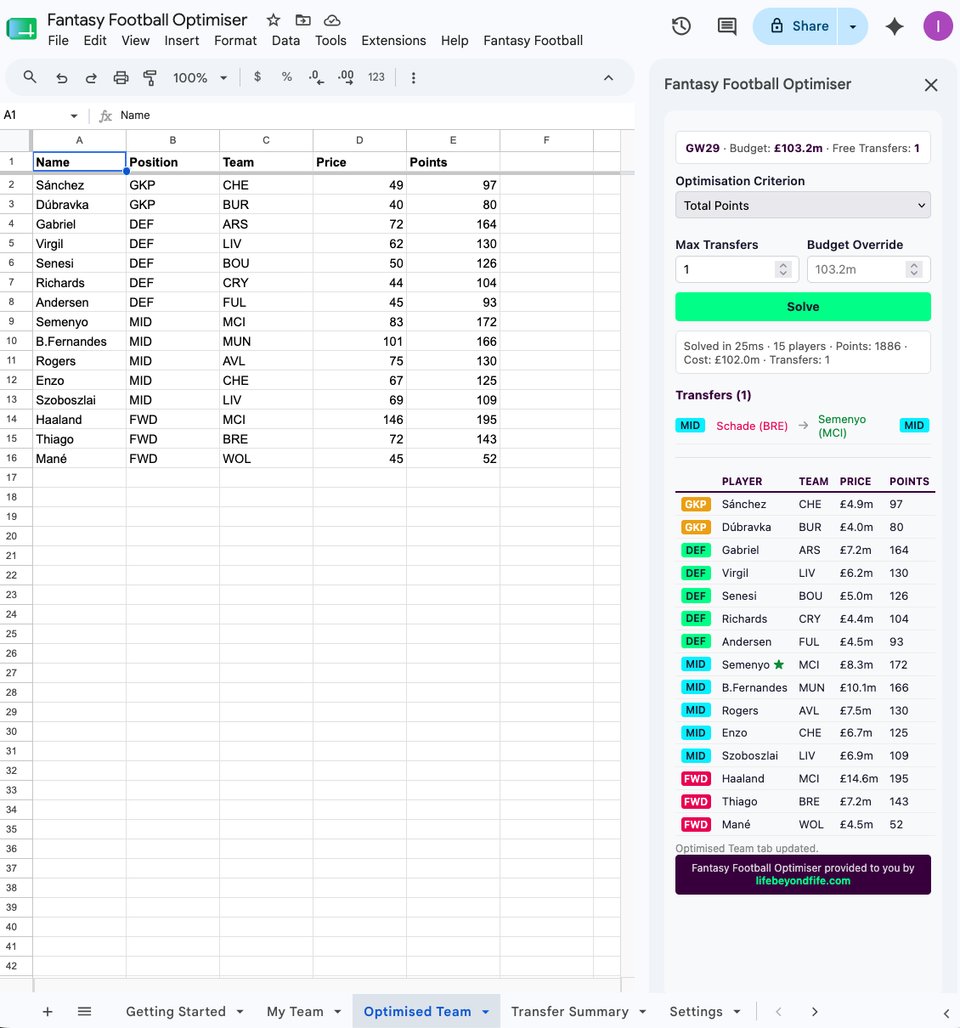
Task: Click the Schade (BRE) transfer-out name
Action: [x=751, y=426]
